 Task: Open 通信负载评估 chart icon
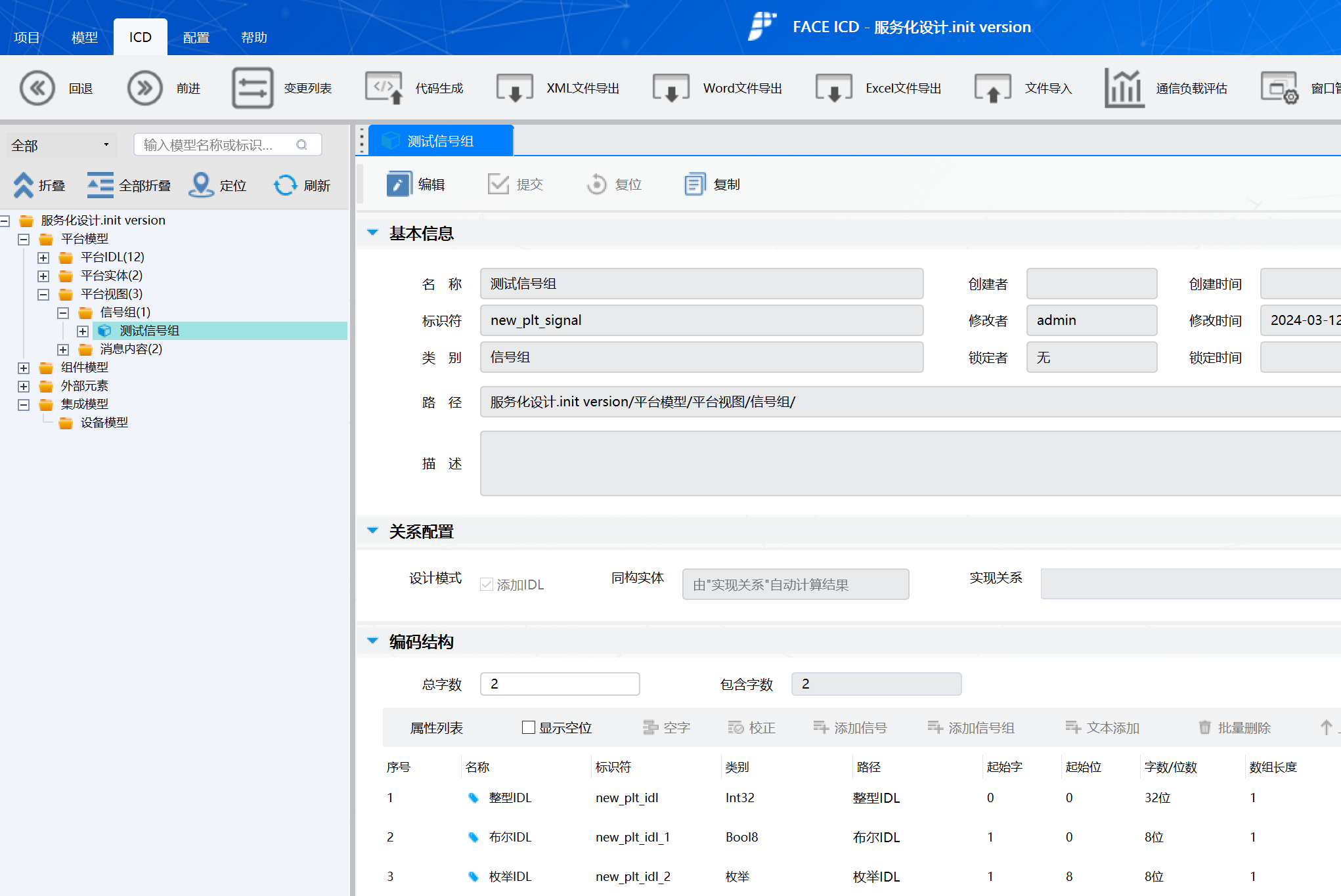[x=1124, y=88]
